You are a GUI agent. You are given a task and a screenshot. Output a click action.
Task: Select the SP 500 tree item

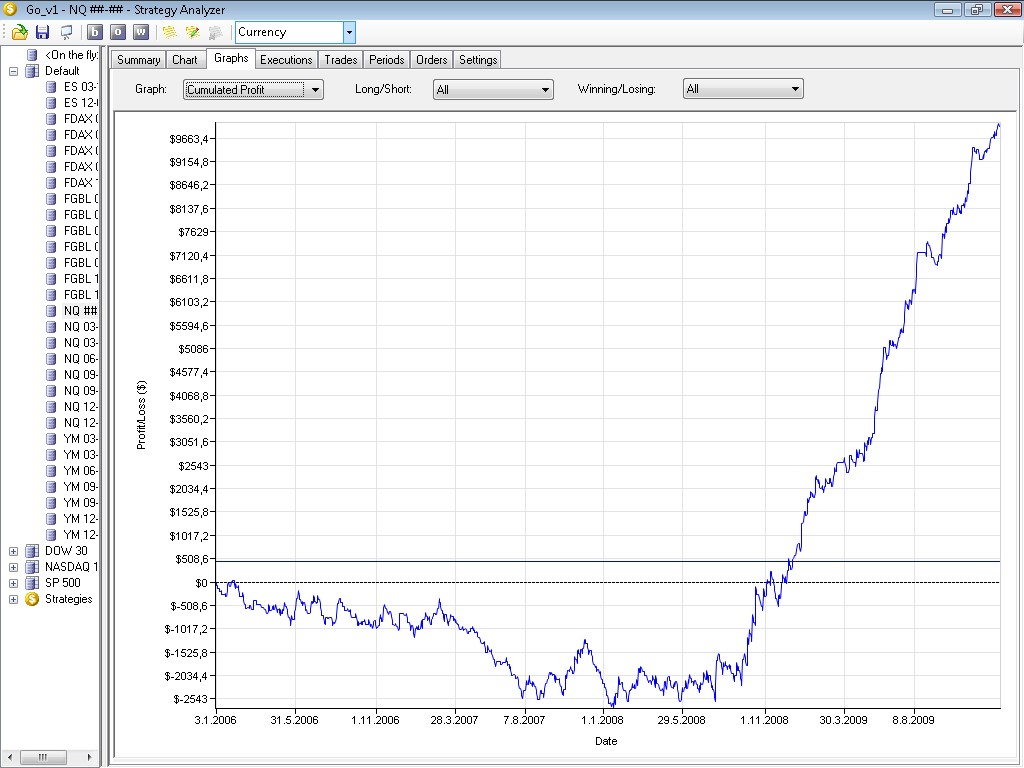[x=63, y=583]
